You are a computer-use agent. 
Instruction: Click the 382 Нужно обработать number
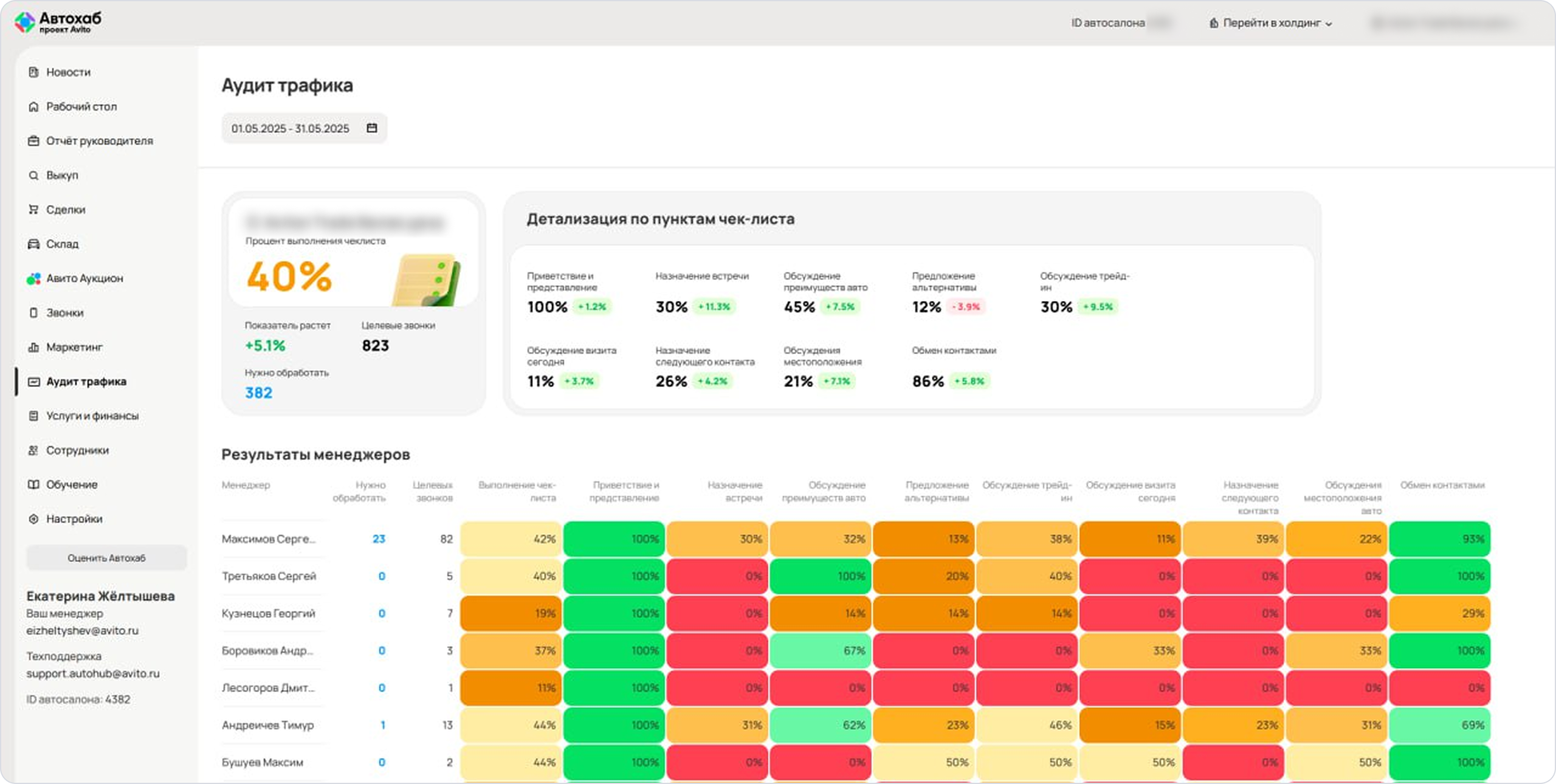[x=258, y=393]
